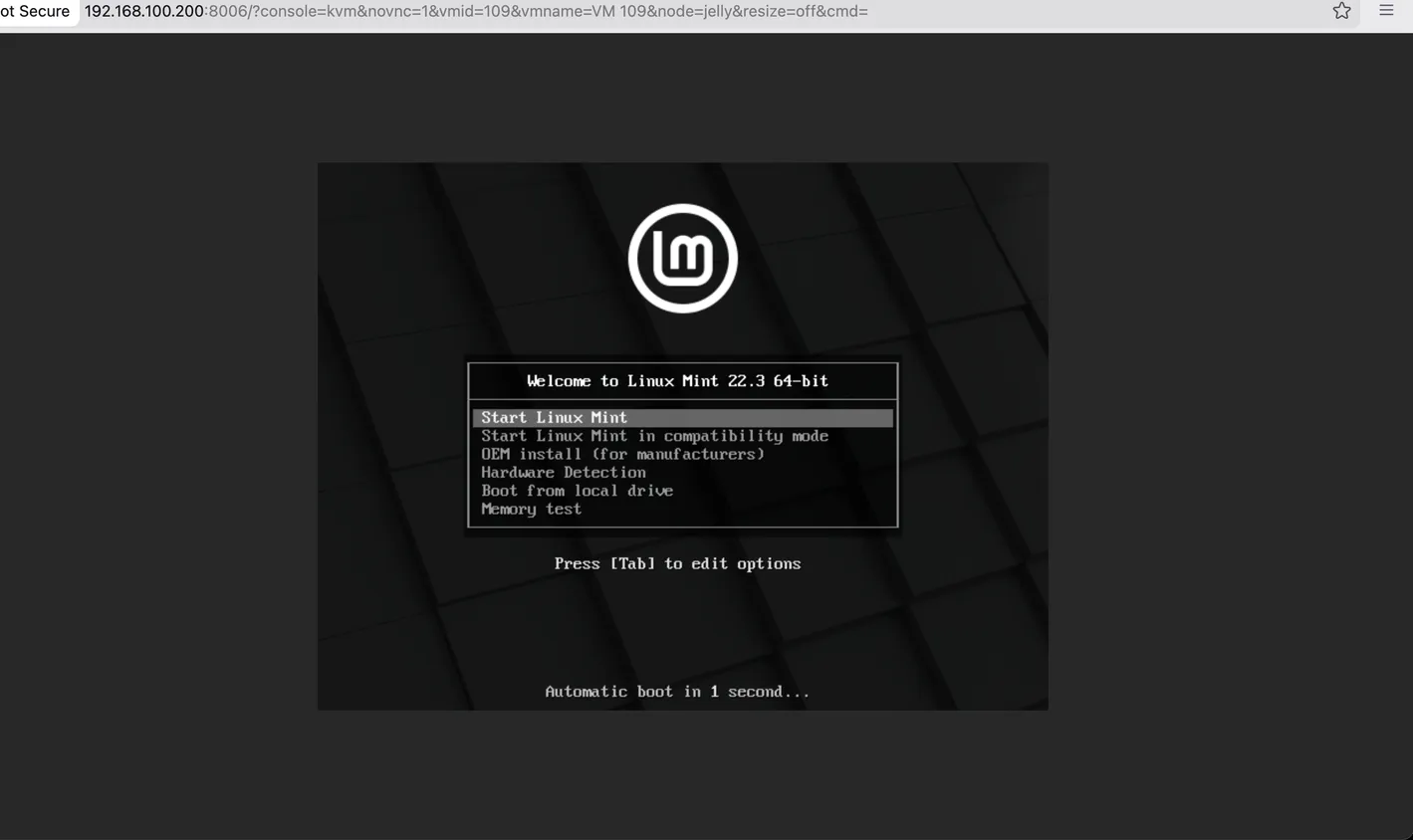Choose Boot from local drive
The height and width of the screenshot is (840, 1413).
578,491
